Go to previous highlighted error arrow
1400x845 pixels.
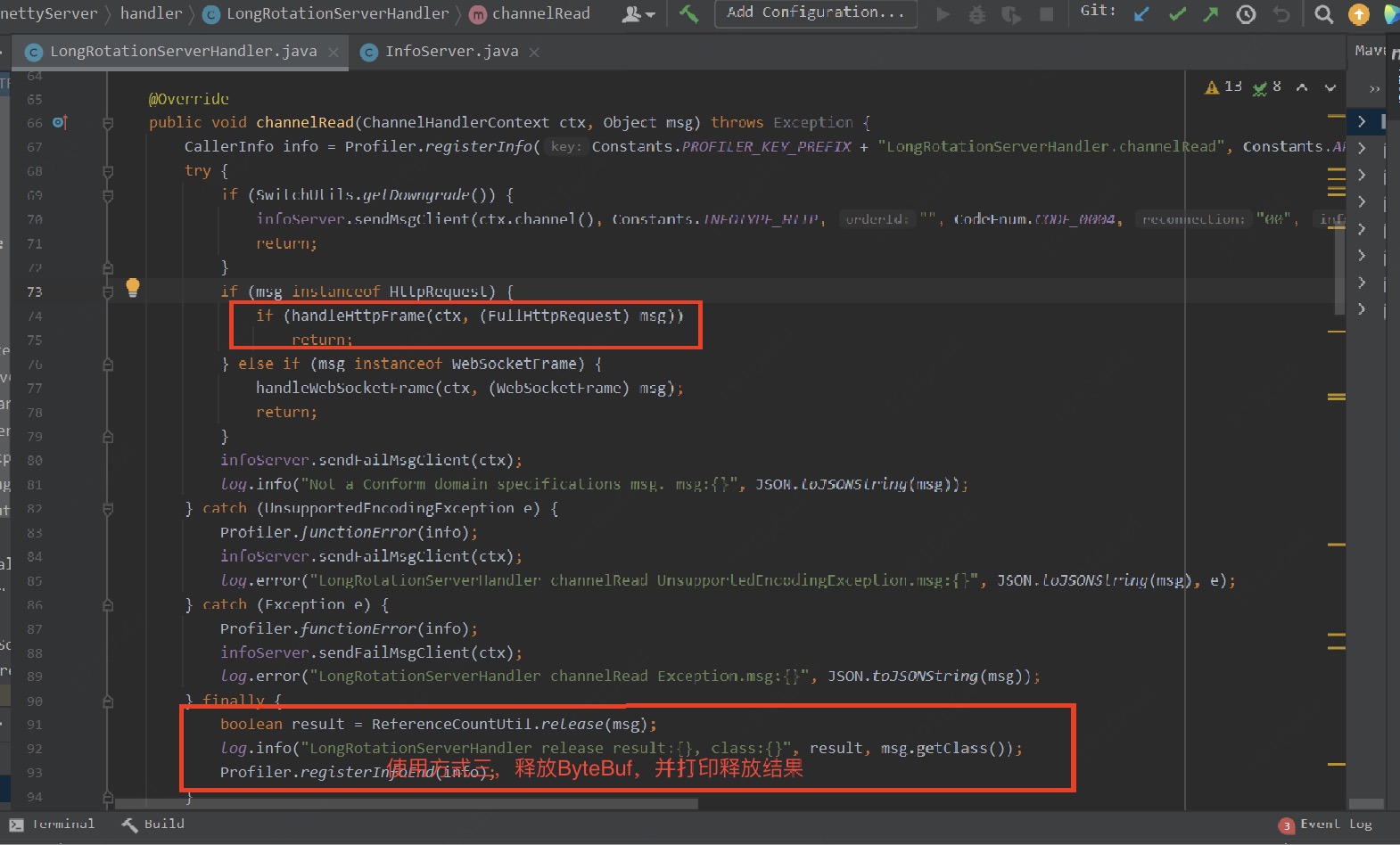click(1302, 87)
